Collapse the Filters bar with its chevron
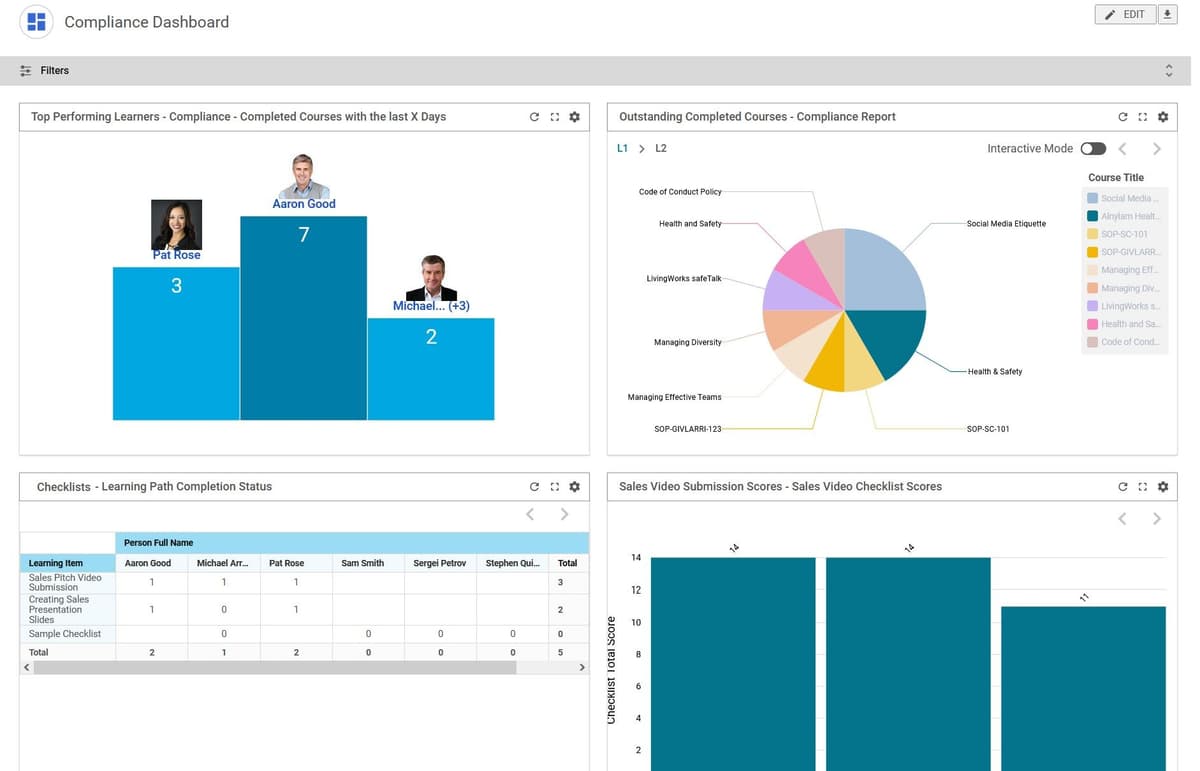The height and width of the screenshot is (771, 1200). 1169,70
